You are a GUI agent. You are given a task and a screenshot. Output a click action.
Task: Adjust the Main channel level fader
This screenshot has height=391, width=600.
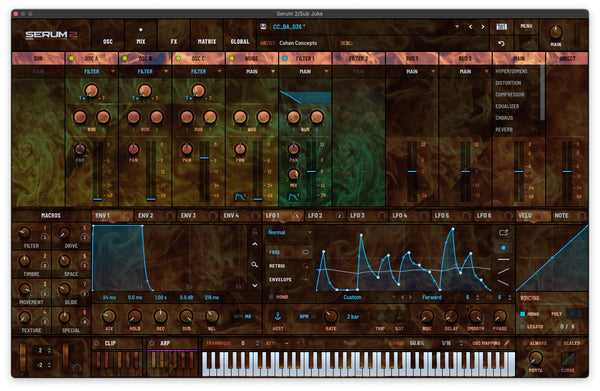[x=519, y=171]
